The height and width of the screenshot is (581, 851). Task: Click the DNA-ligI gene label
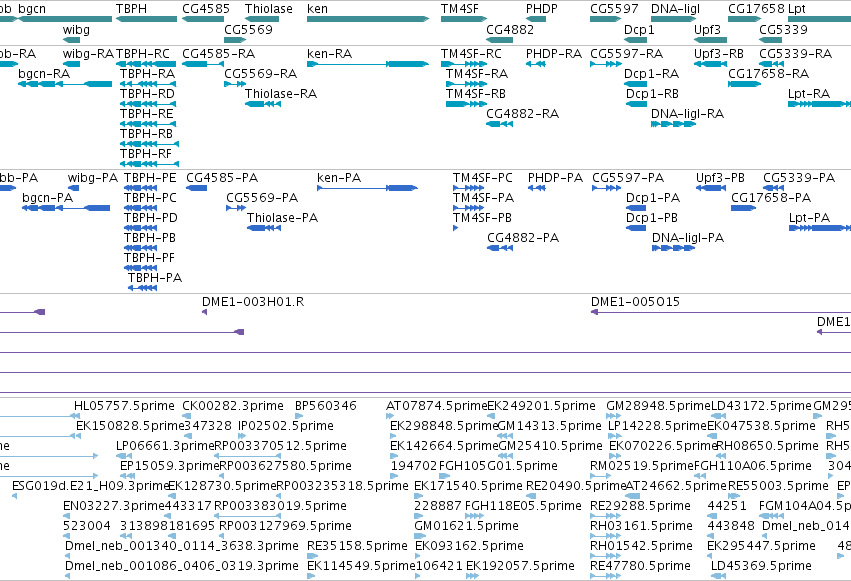click(x=676, y=9)
